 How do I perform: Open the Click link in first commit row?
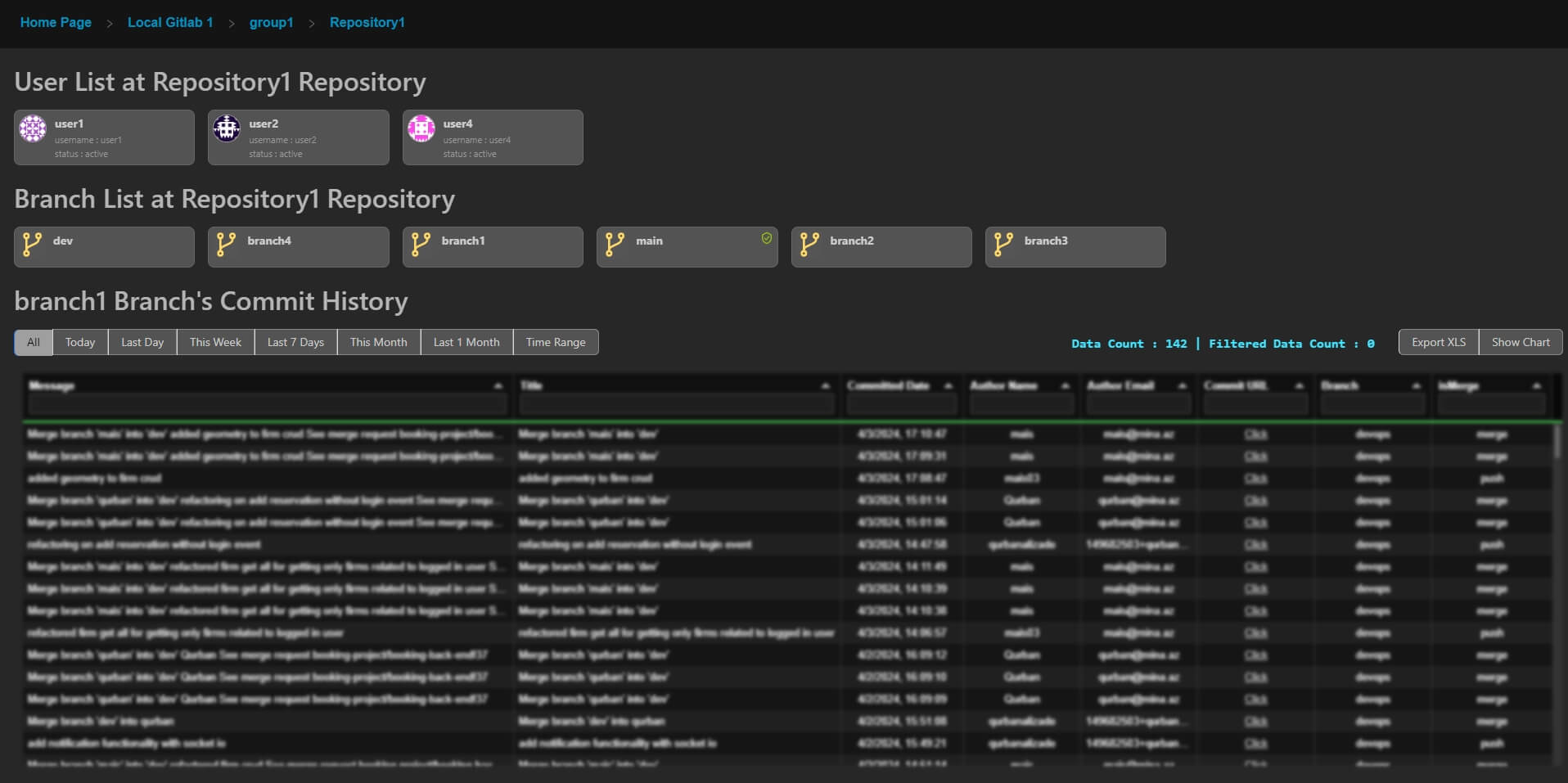tap(1255, 434)
